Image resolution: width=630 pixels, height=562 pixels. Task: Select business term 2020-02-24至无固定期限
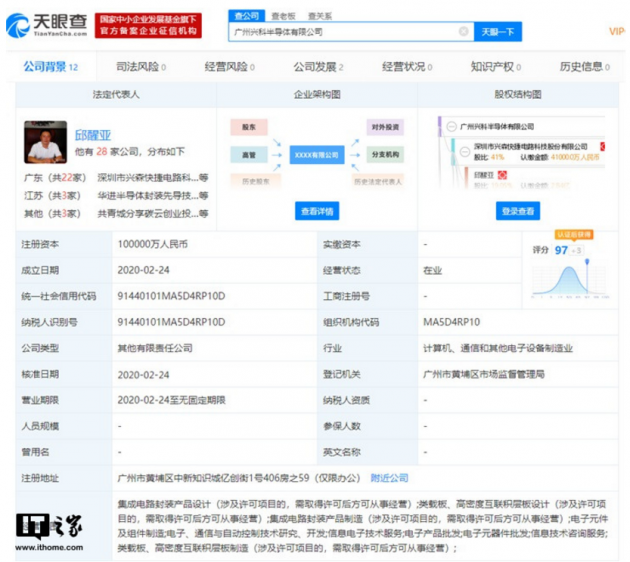coord(172,400)
